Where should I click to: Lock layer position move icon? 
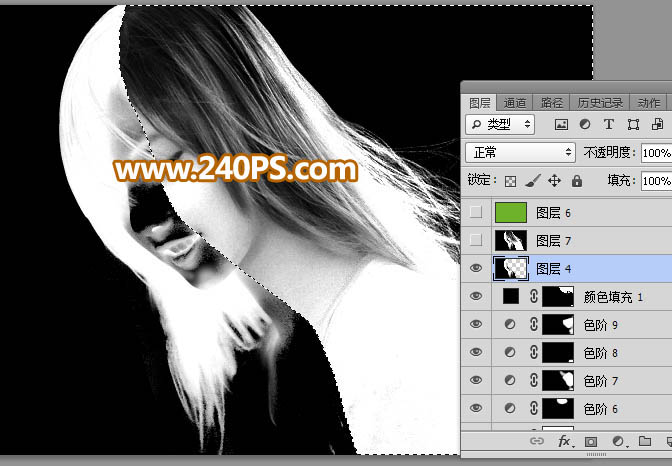555,181
